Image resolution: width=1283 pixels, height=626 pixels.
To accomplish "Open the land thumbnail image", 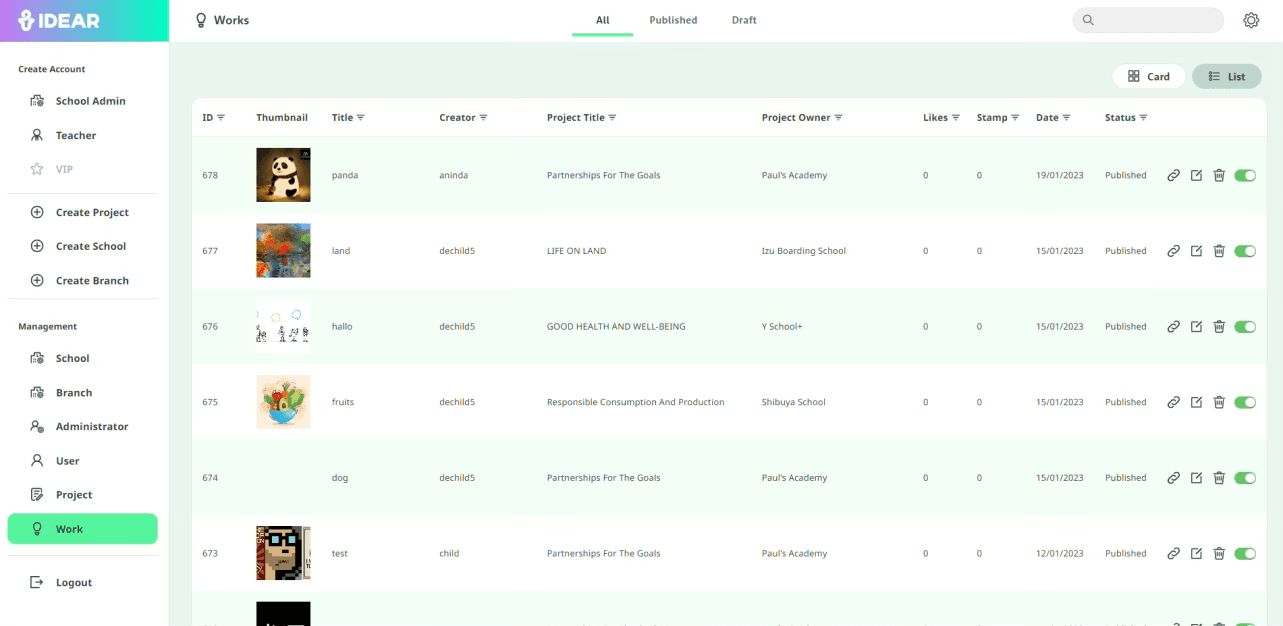I will (x=283, y=251).
